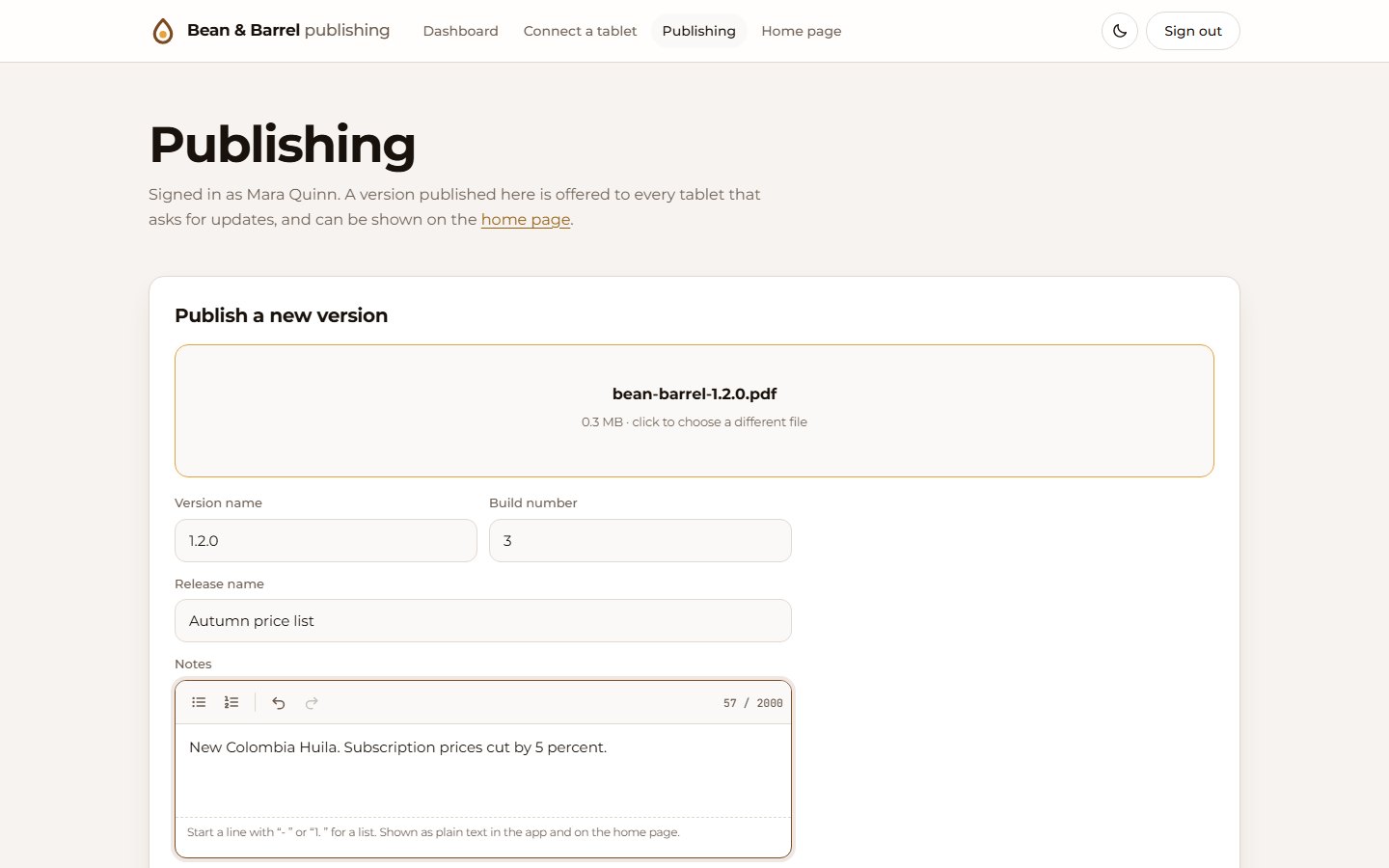Toggle dark mode with the moon icon
Screen dimensions: 1389x868
[1120, 31]
